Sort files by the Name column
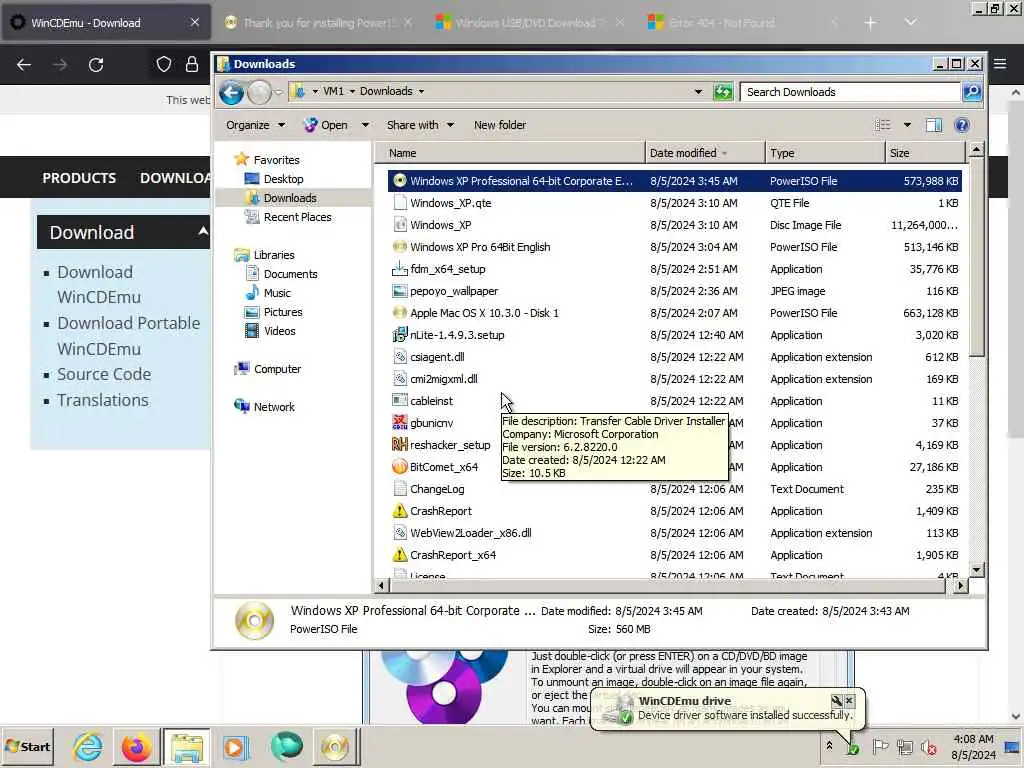 pos(509,153)
